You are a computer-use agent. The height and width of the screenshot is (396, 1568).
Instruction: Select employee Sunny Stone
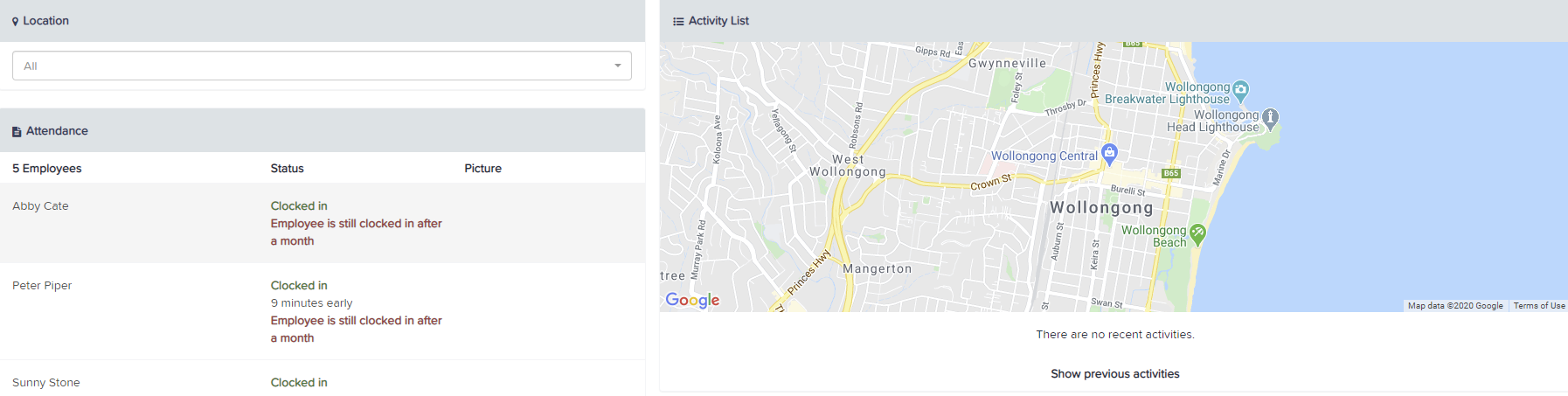[46, 382]
